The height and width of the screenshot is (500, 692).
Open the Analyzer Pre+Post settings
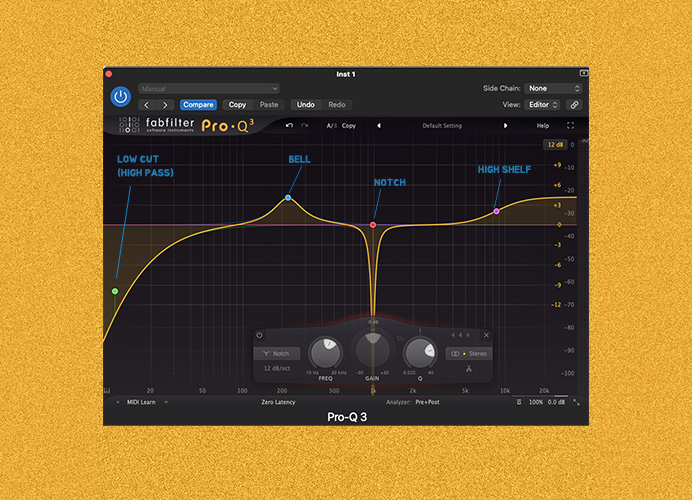[x=427, y=402]
